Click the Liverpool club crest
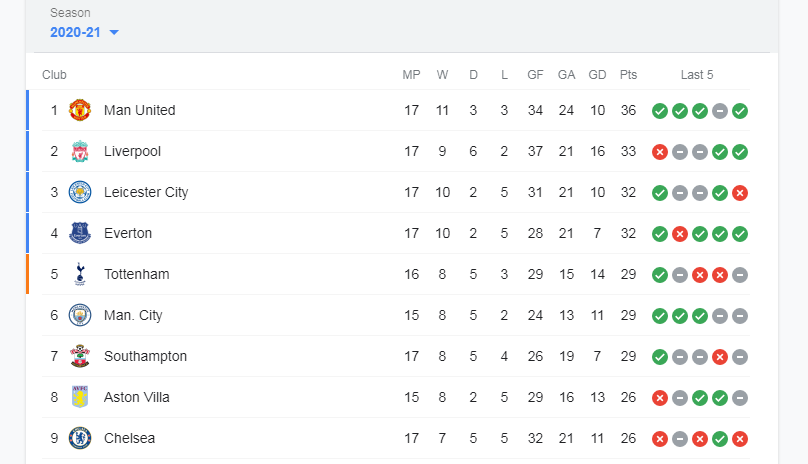This screenshot has height=464, width=808. click(x=80, y=151)
